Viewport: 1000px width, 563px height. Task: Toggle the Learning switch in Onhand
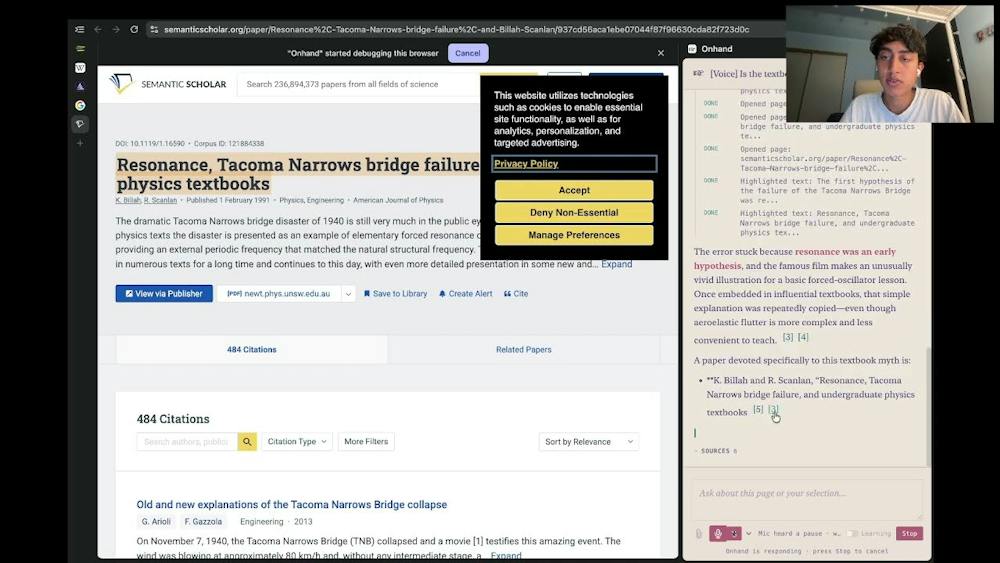click(852, 534)
